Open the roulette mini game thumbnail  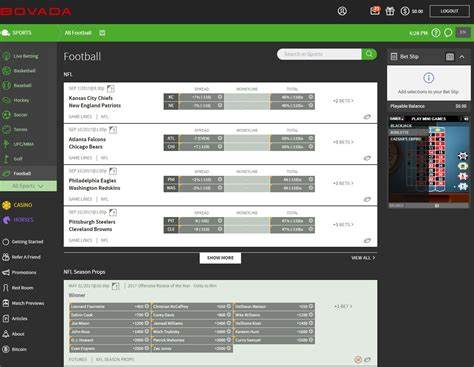point(429,163)
